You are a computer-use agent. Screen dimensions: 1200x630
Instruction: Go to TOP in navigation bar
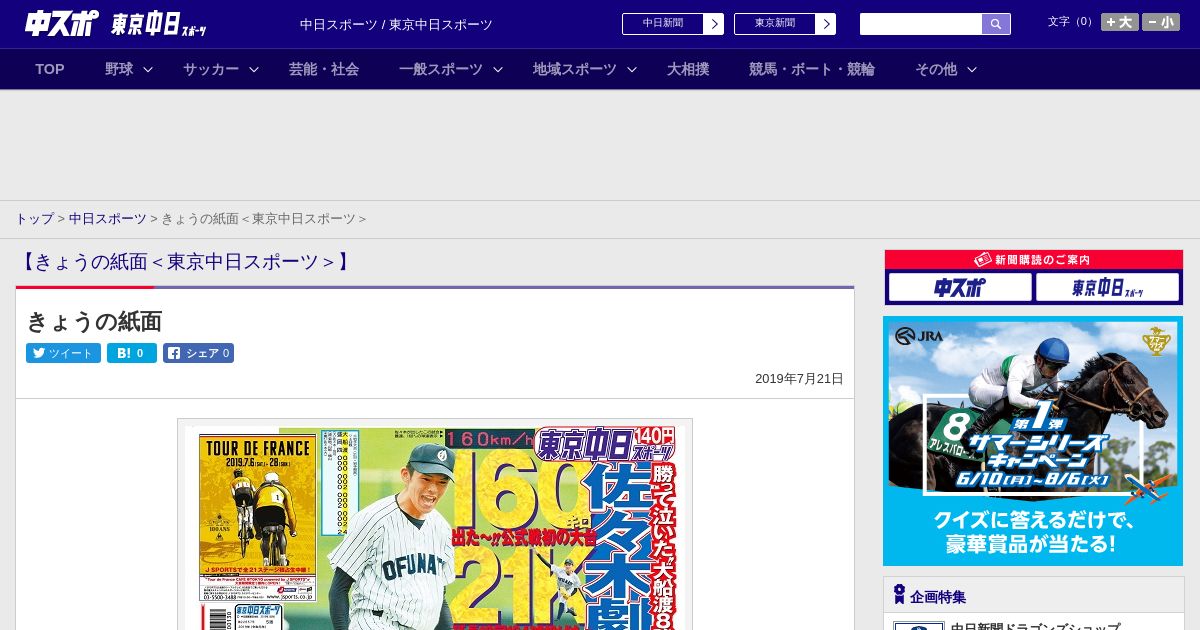pyautogui.click(x=50, y=69)
